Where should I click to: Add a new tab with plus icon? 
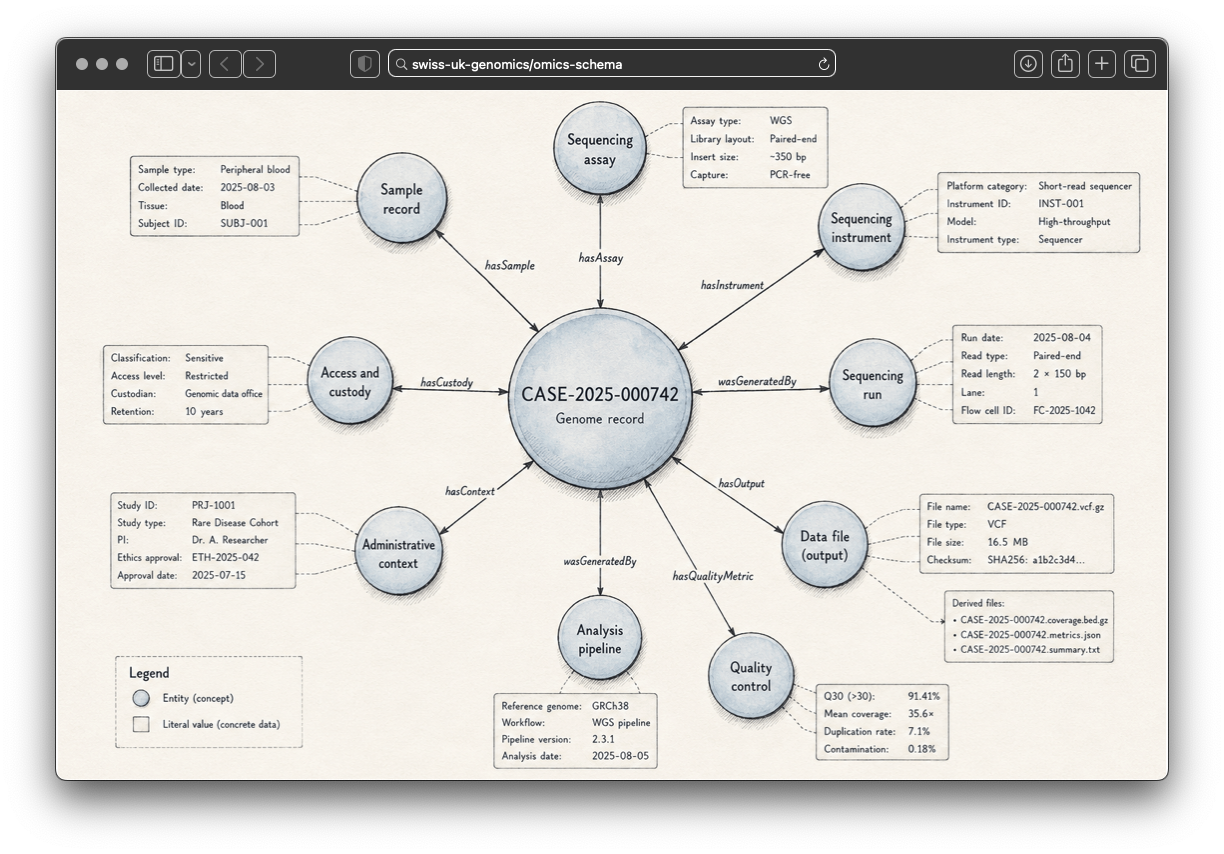(x=1102, y=64)
